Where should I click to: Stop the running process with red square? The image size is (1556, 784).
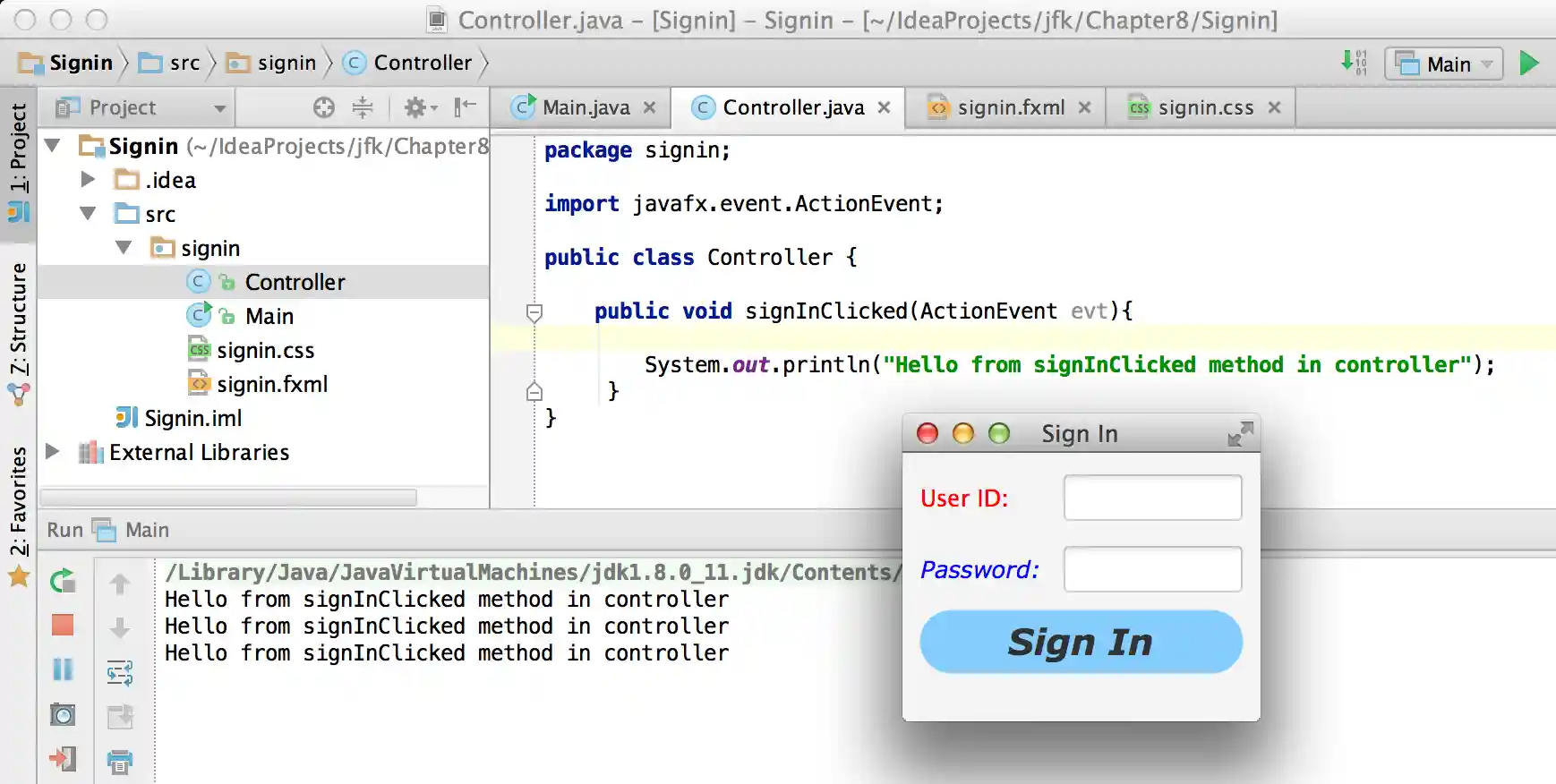coord(63,625)
